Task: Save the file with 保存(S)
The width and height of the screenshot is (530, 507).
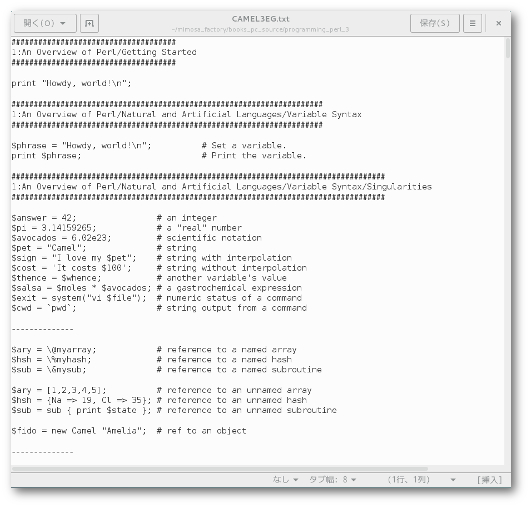Action: [435, 23]
